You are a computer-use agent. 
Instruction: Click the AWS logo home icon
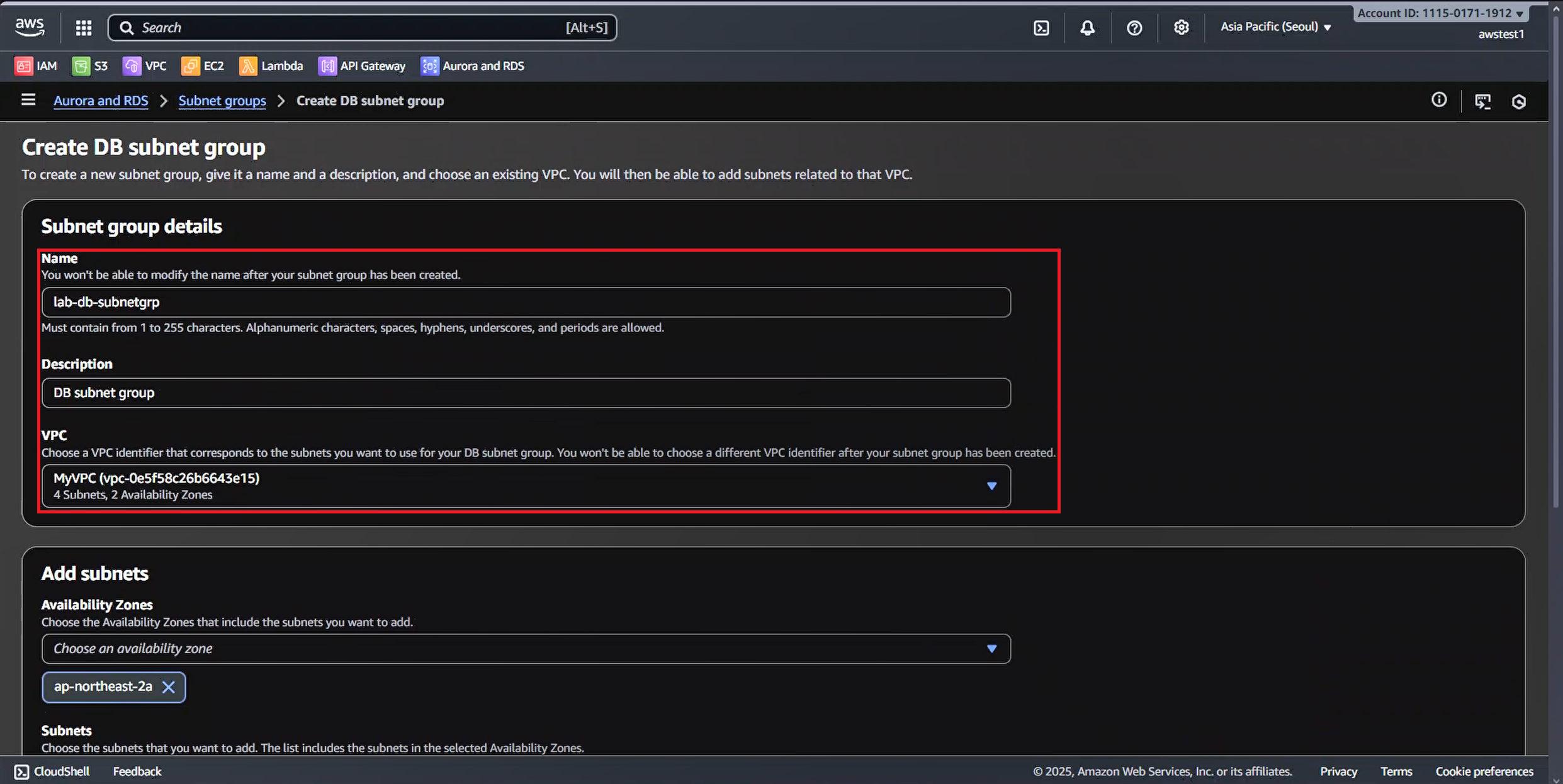[30, 27]
